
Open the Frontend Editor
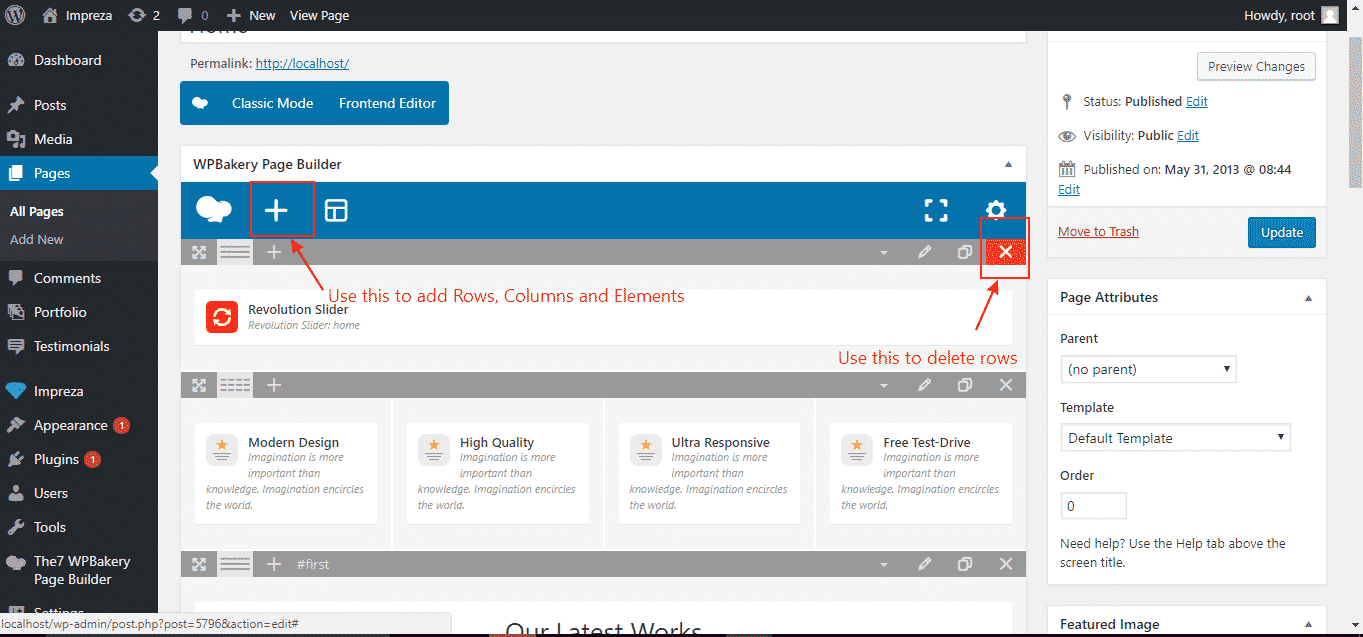pyautogui.click(x=387, y=103)
